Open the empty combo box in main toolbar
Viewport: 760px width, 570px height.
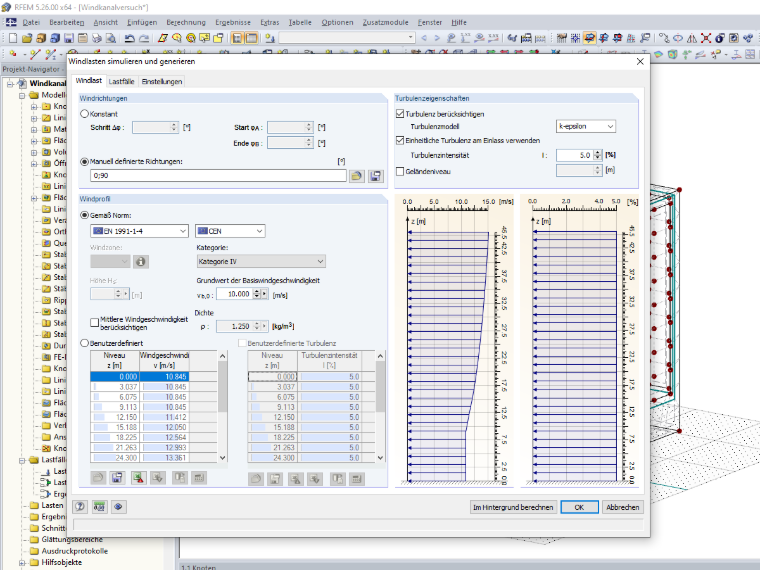pos(347,38)
